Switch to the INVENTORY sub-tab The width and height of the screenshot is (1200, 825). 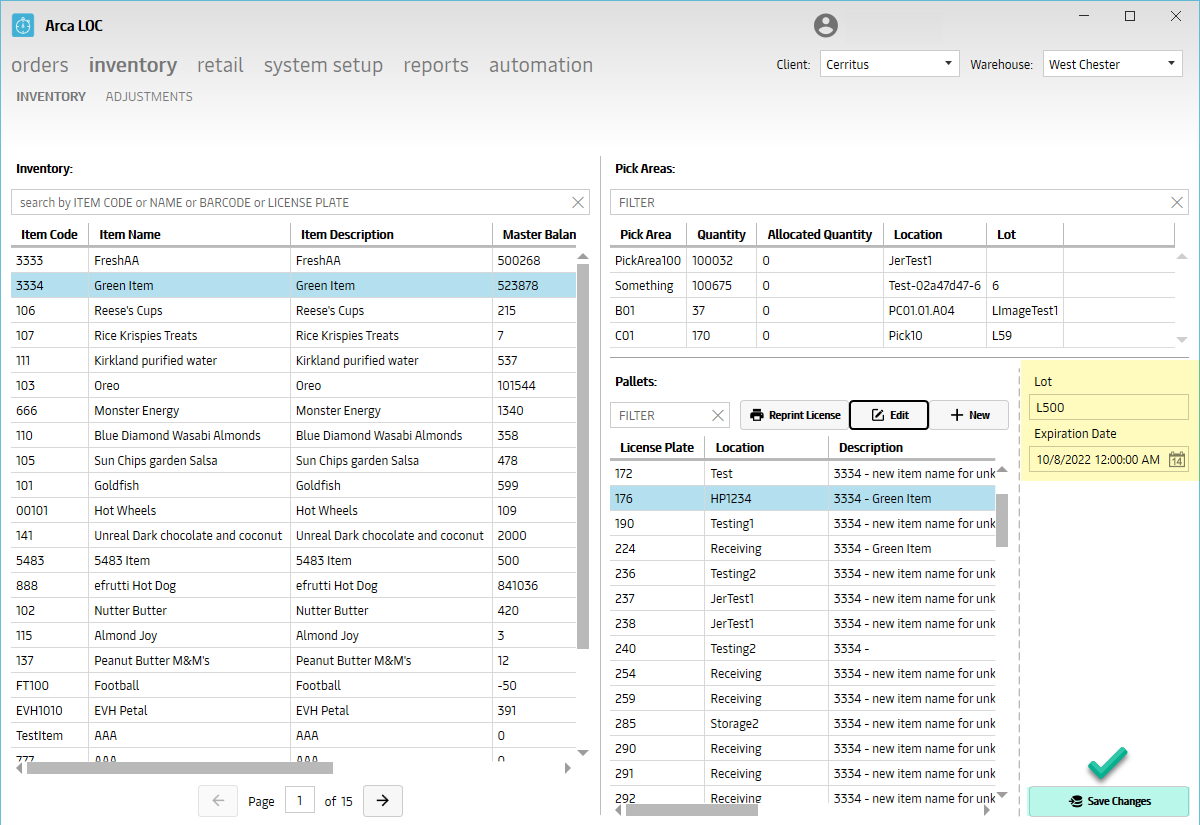coord(51,97)
